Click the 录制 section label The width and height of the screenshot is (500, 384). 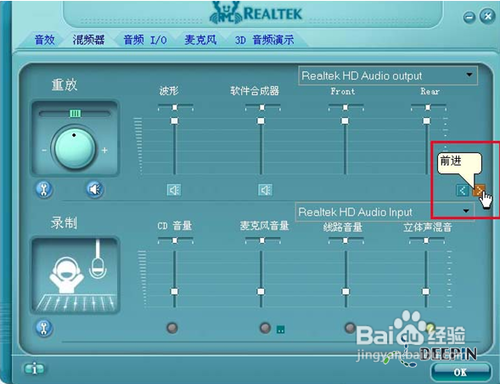[64, 222]
